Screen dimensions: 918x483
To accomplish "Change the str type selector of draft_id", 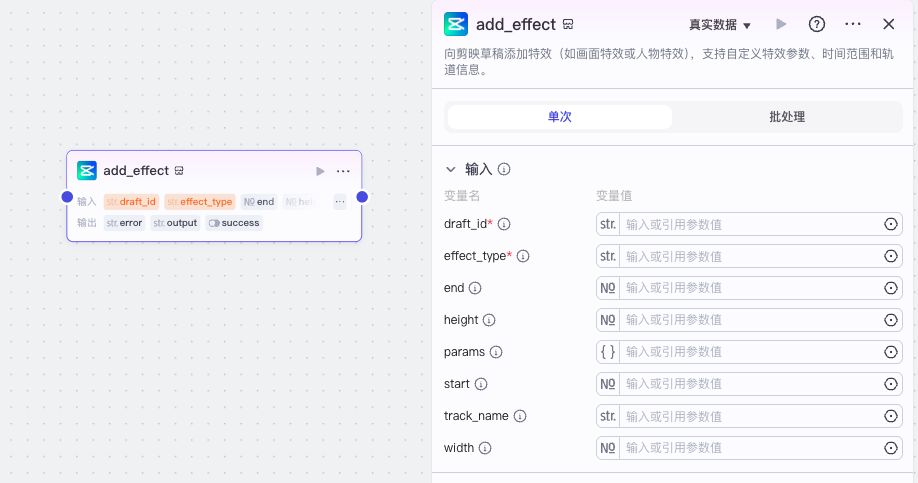I will coord(608,224).
